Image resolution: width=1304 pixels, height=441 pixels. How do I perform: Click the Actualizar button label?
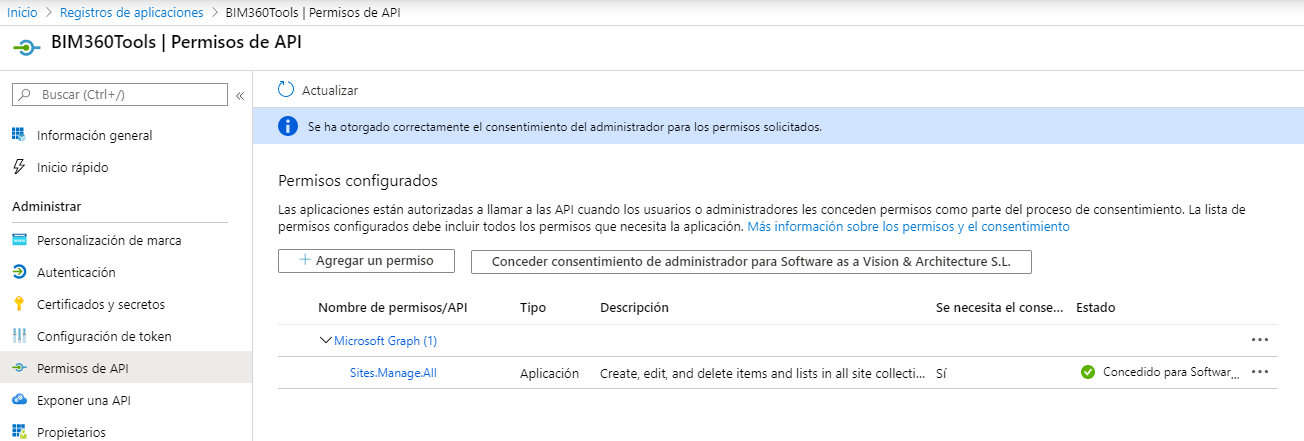pos(330,90)
